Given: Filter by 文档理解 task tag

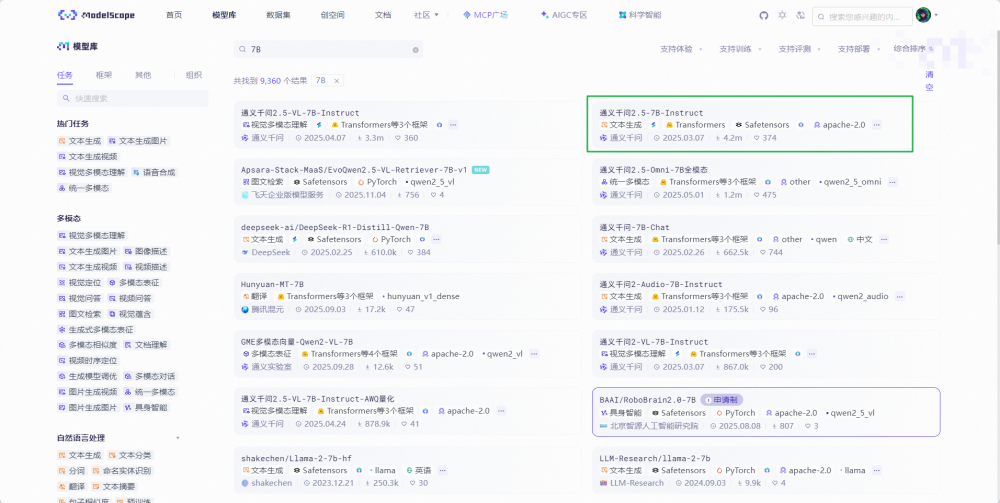Looking at the screenshot, I should [146, 345].
